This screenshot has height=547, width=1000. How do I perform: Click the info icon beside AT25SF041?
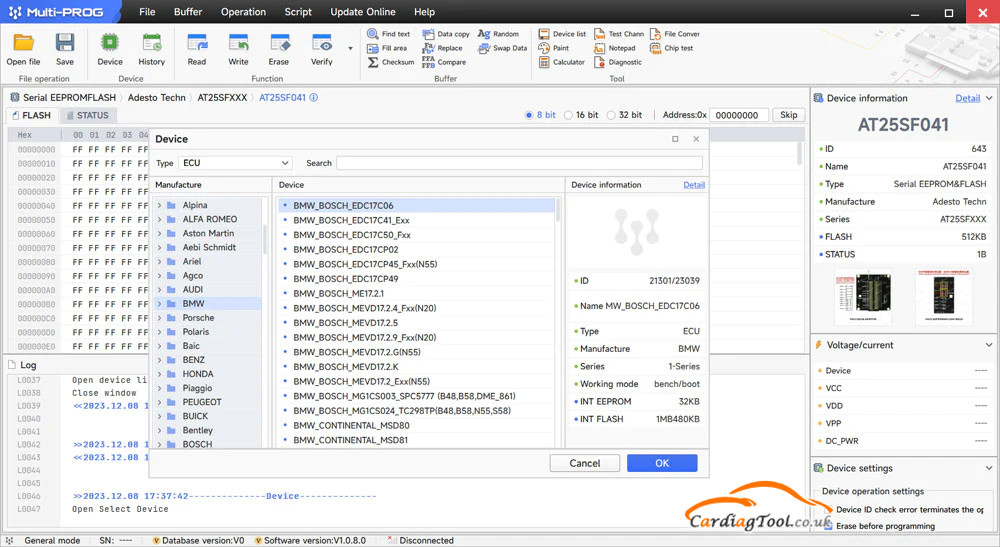click(314, 98)
